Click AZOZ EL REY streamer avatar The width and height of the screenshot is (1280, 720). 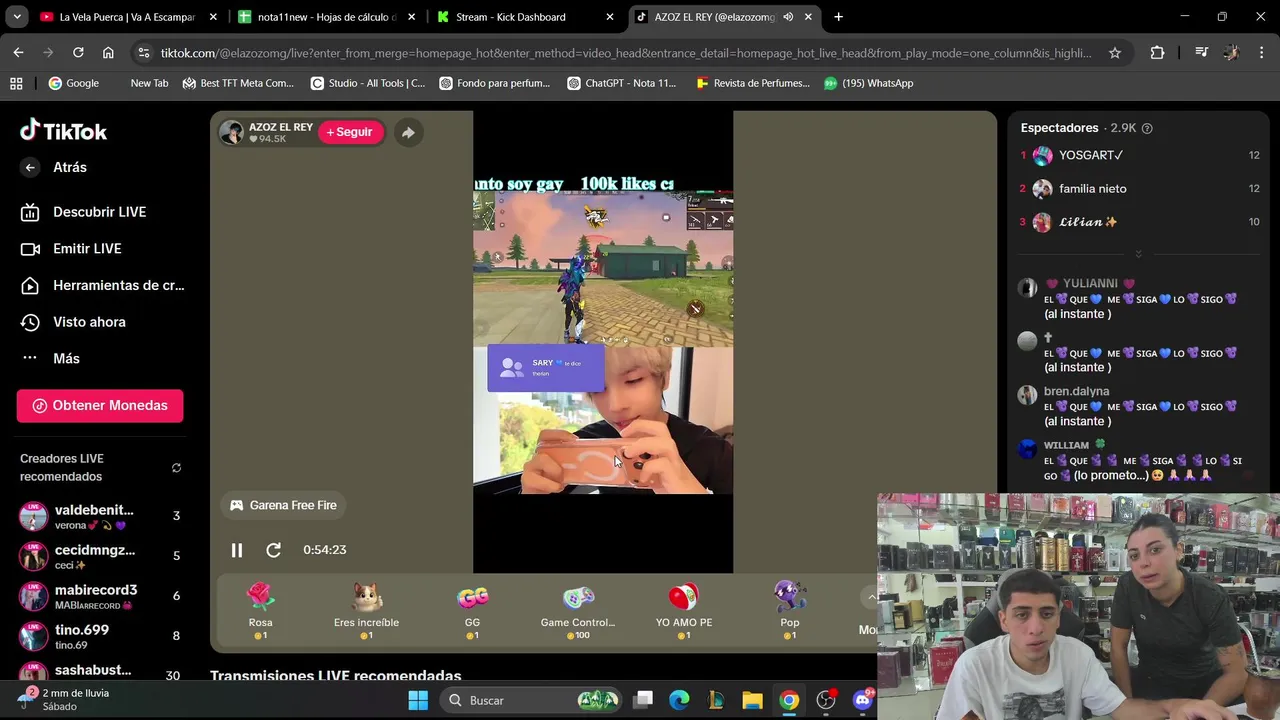[x=232, y=132]
